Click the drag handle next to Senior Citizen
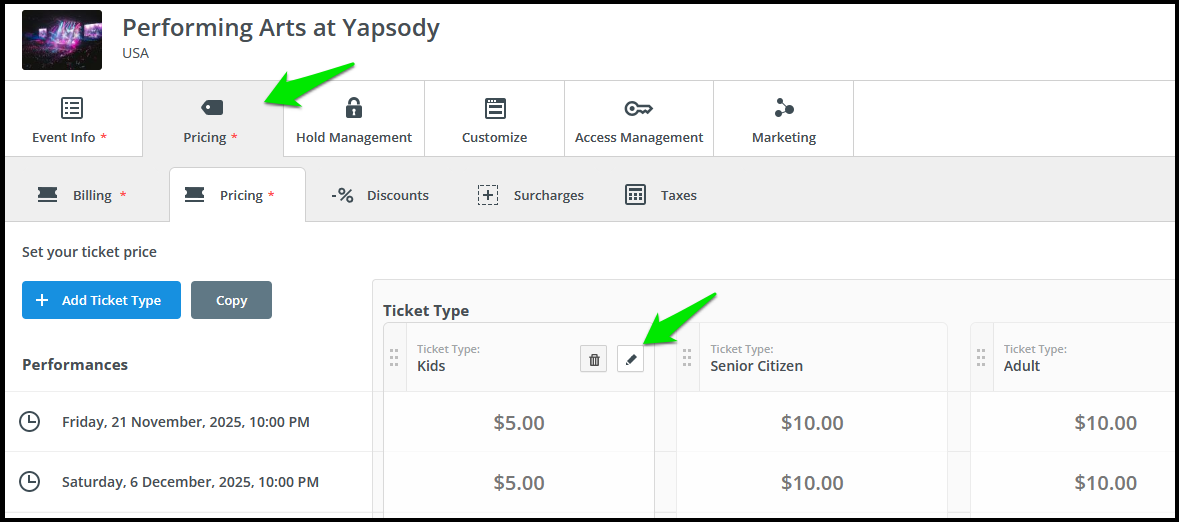The height and width of the screenshot is (522, 1179). pyautogui.click(x=686, y=357)
